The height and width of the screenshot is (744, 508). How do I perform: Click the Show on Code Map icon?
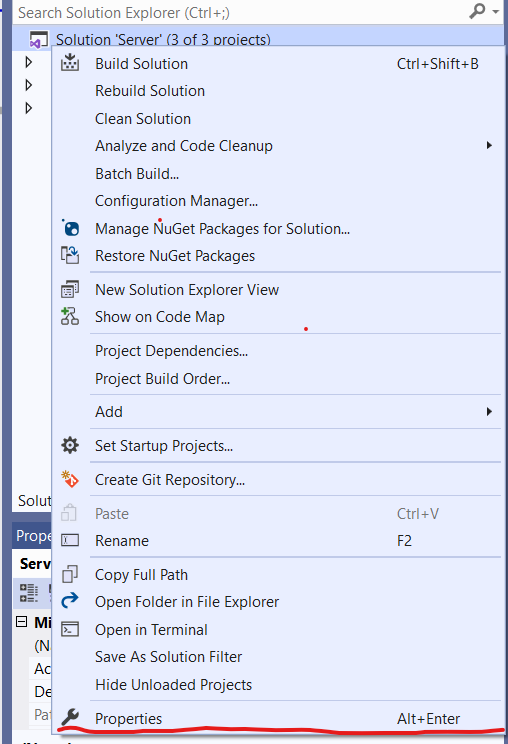(70, 316)
